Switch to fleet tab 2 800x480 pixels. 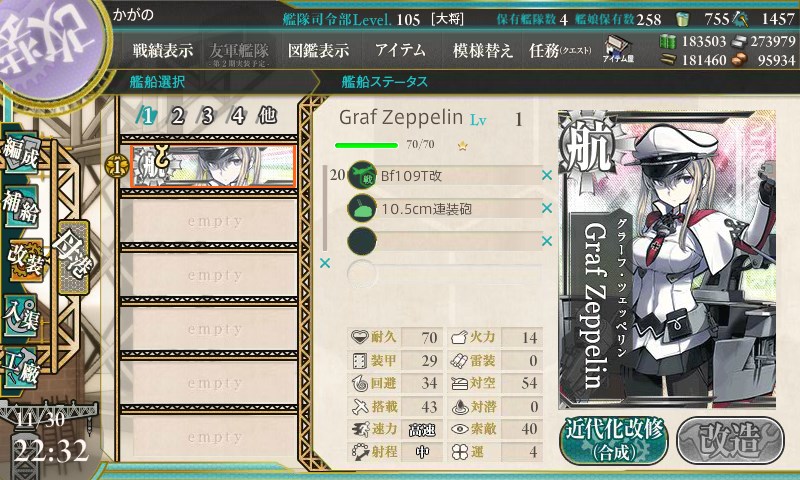point(178,116)
